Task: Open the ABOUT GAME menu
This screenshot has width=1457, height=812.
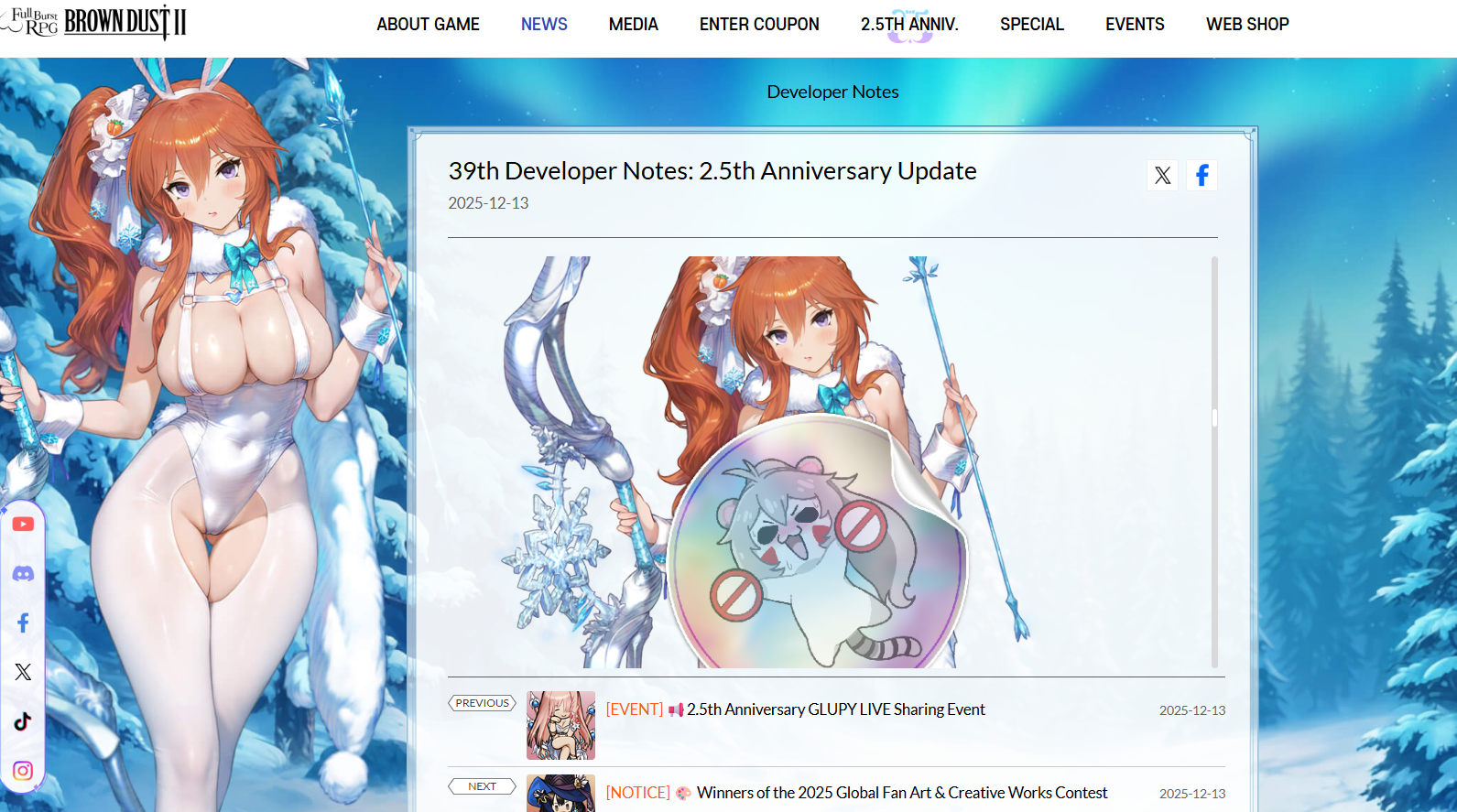Action: (x=428, y=25)
